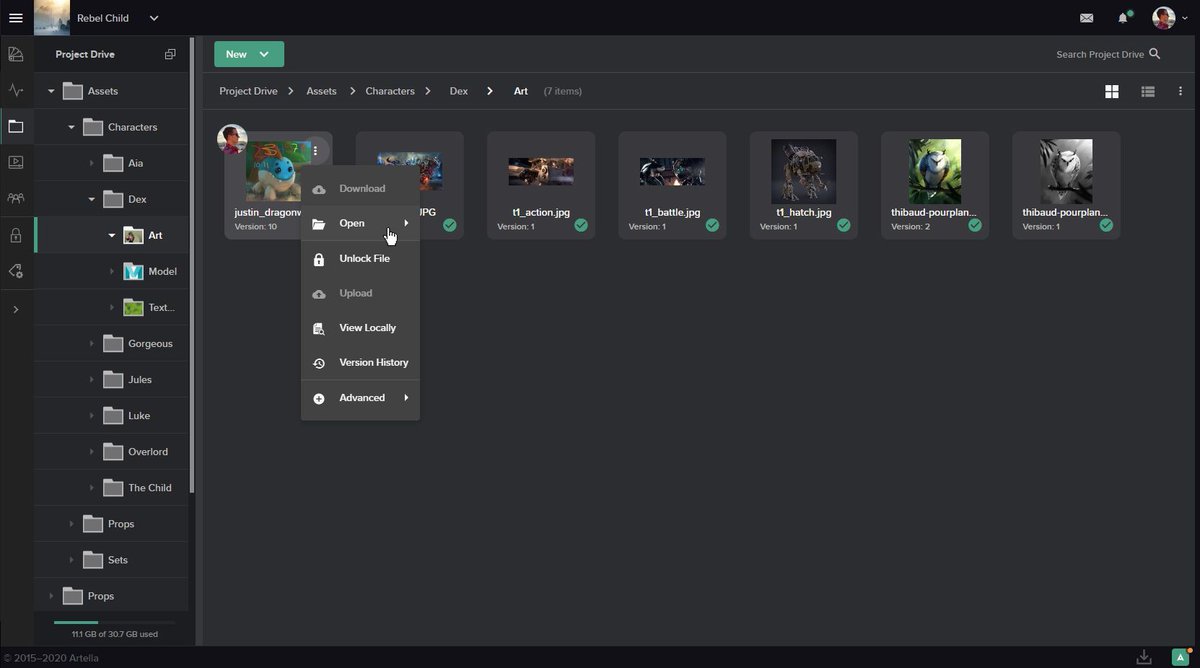Viewport: 1200px width, 668px height.
Task: Open the activity feed from the sidebar
Action: (16, 90)
